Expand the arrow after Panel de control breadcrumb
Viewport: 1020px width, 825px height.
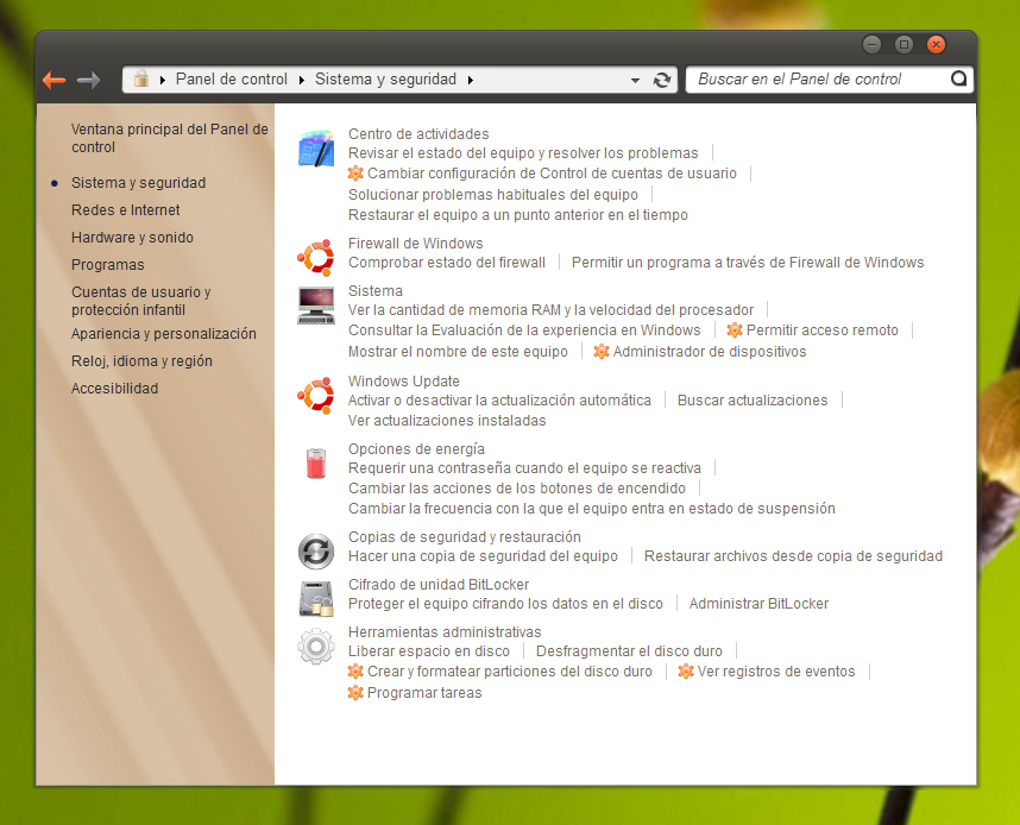coord(301,80)
